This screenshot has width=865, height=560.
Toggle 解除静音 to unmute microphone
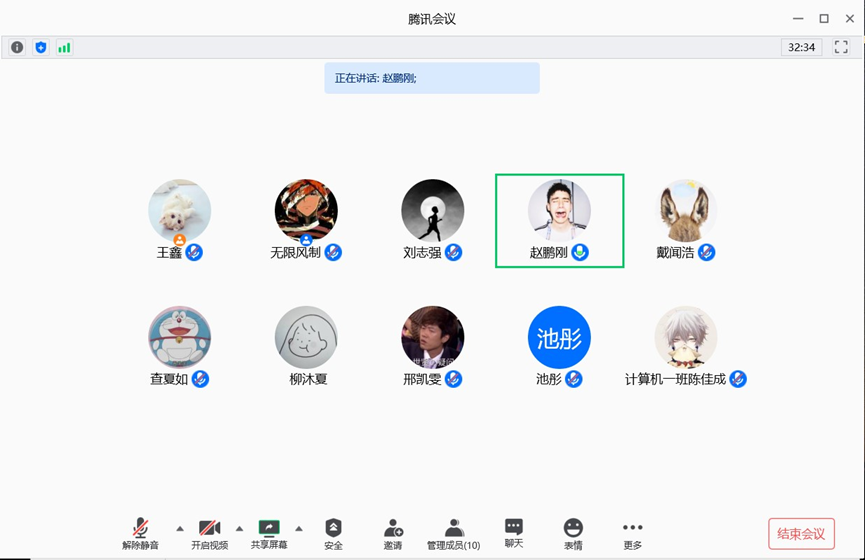click(x=141, y=534)
